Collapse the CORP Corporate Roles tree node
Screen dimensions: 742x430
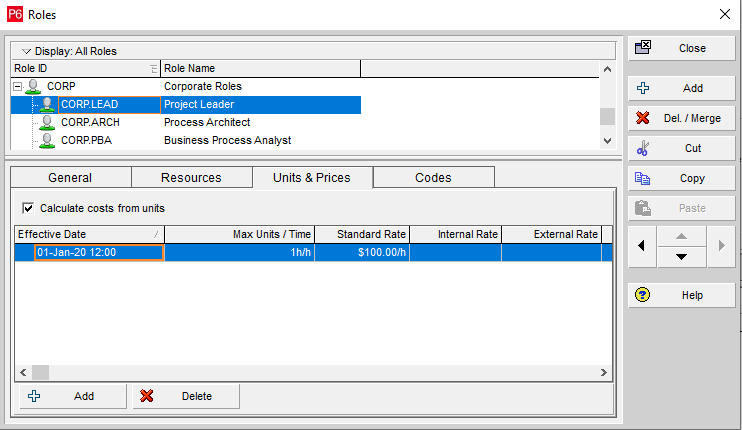pyautogui.click(x=17, y=87)
